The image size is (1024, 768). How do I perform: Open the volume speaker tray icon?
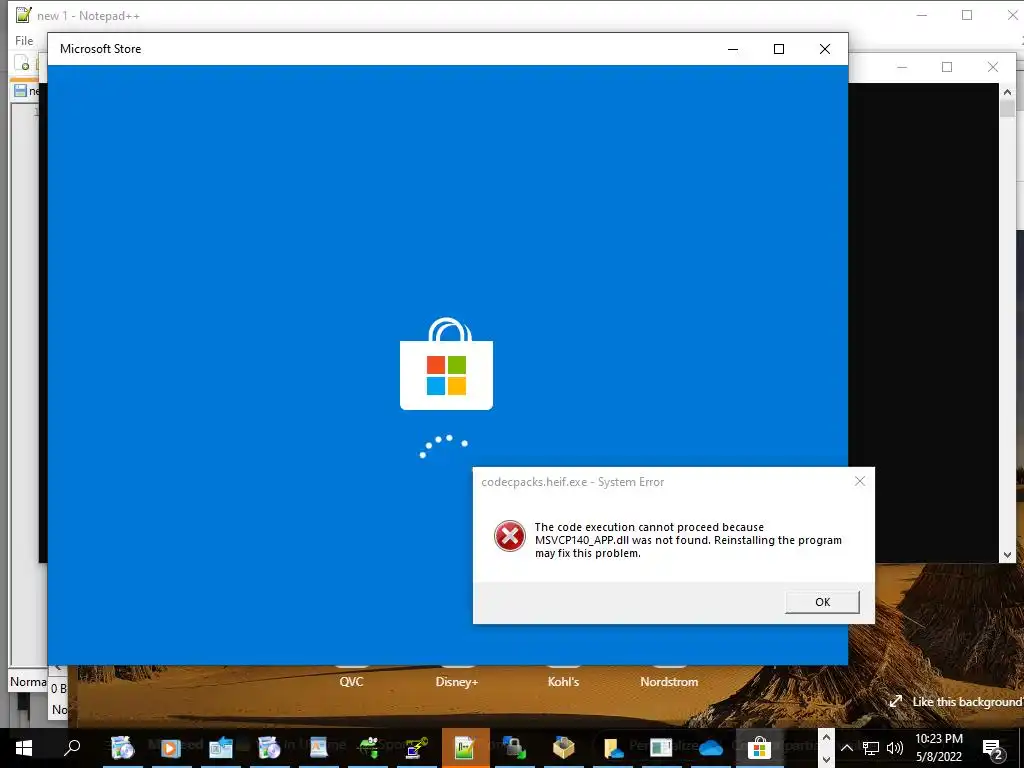pyautogui.click(x=895, y=748)
